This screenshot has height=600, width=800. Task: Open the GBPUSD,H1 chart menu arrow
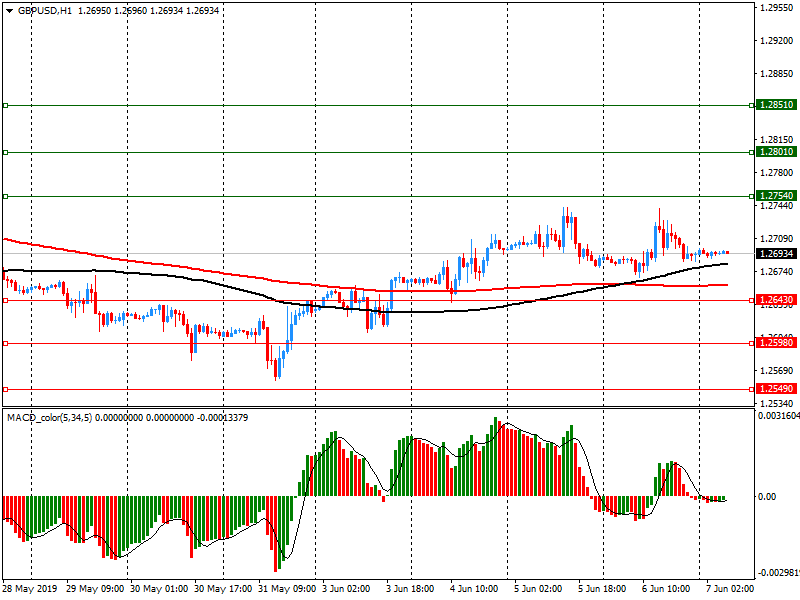point(9,11)
